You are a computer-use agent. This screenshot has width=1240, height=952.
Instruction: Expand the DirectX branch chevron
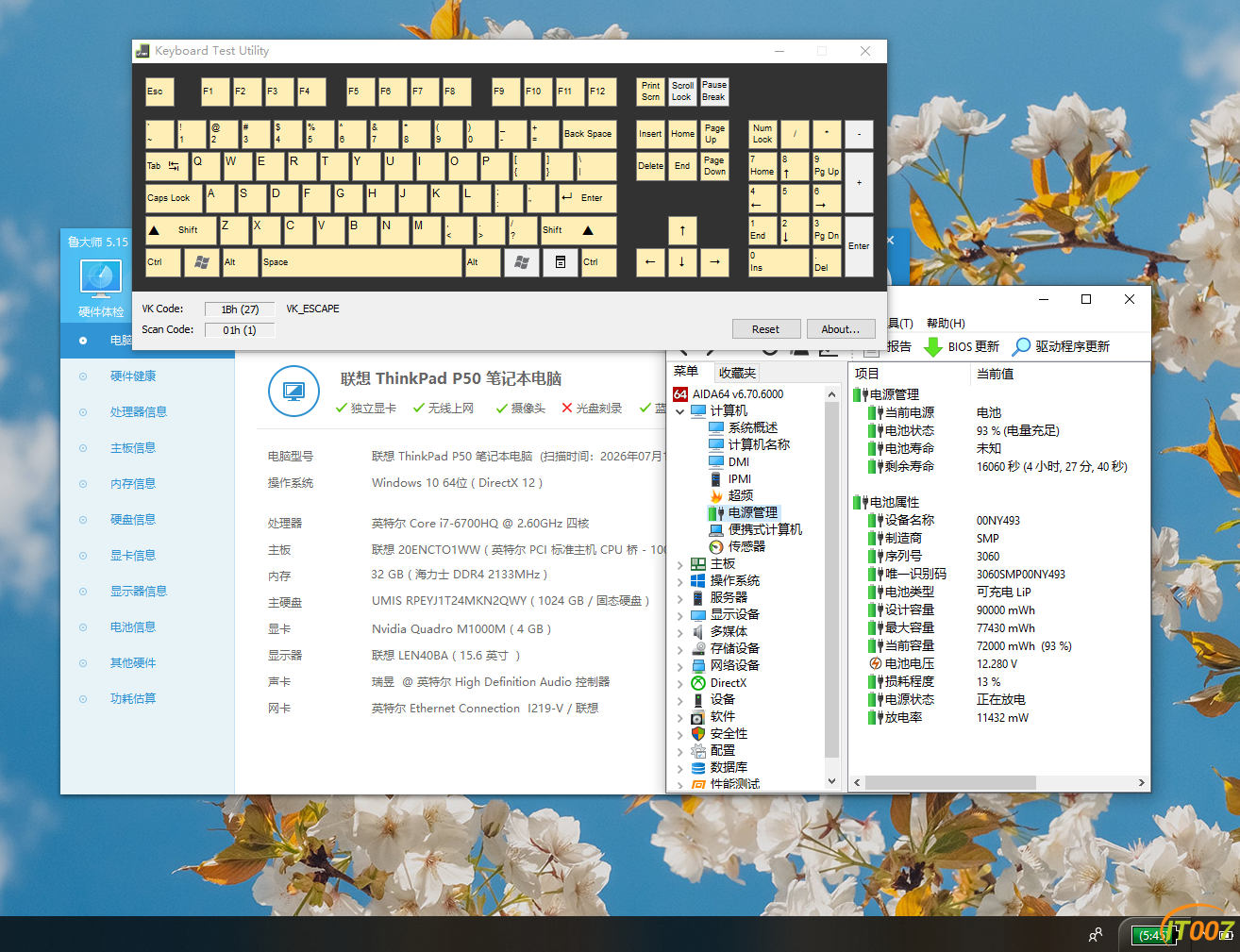click(x=680, y=683)
